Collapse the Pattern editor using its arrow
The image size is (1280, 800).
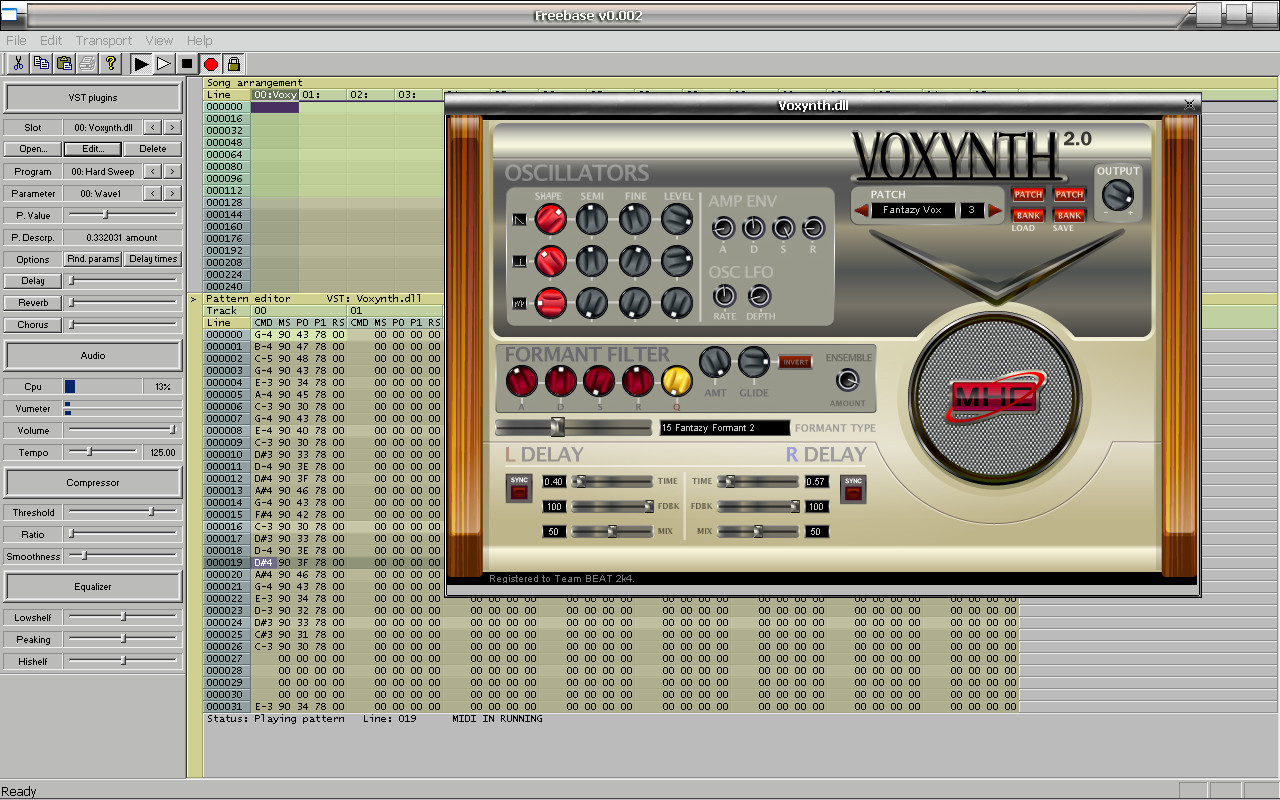[195, 299]
